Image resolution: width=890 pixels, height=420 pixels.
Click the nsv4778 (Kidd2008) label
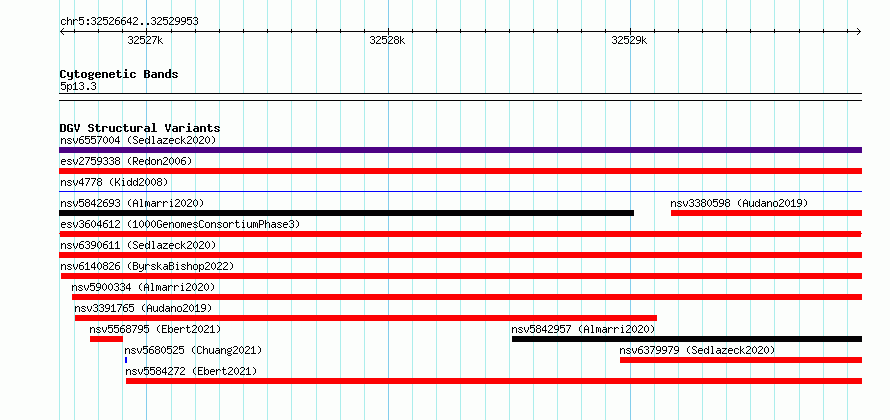click(x=114, y=182)
